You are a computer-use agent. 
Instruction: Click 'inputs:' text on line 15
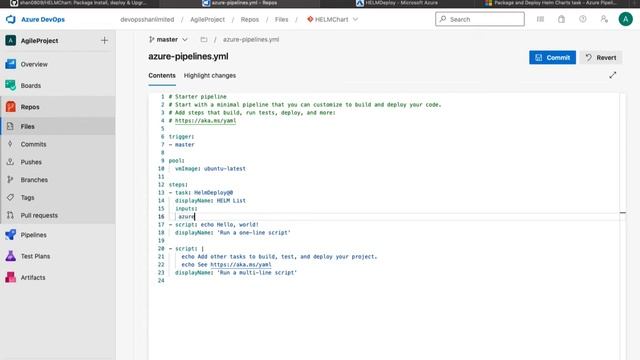tap(186, 208)
